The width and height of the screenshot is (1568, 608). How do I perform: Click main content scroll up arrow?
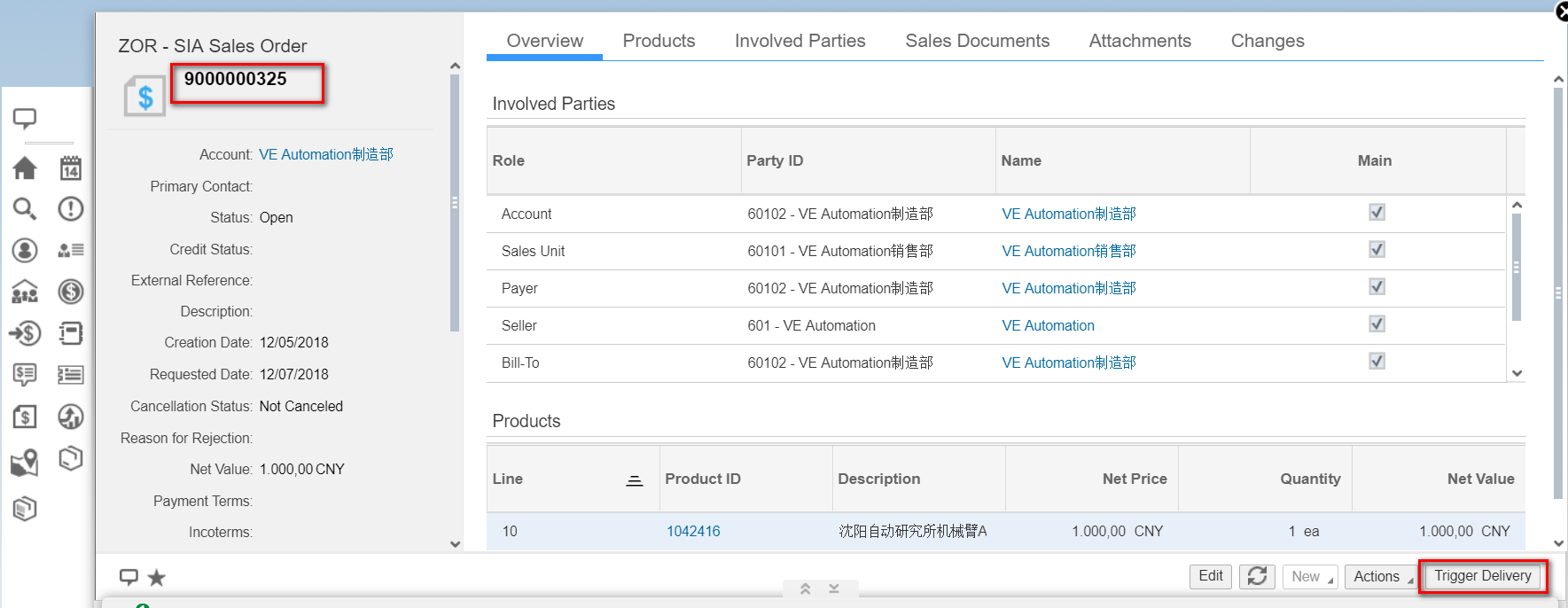coord(1558,79)
